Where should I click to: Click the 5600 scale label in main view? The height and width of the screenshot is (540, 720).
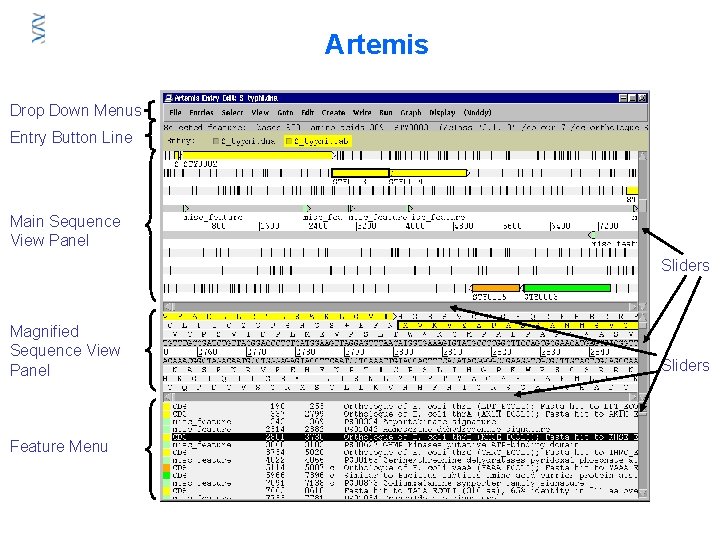(x=512, y=226)
